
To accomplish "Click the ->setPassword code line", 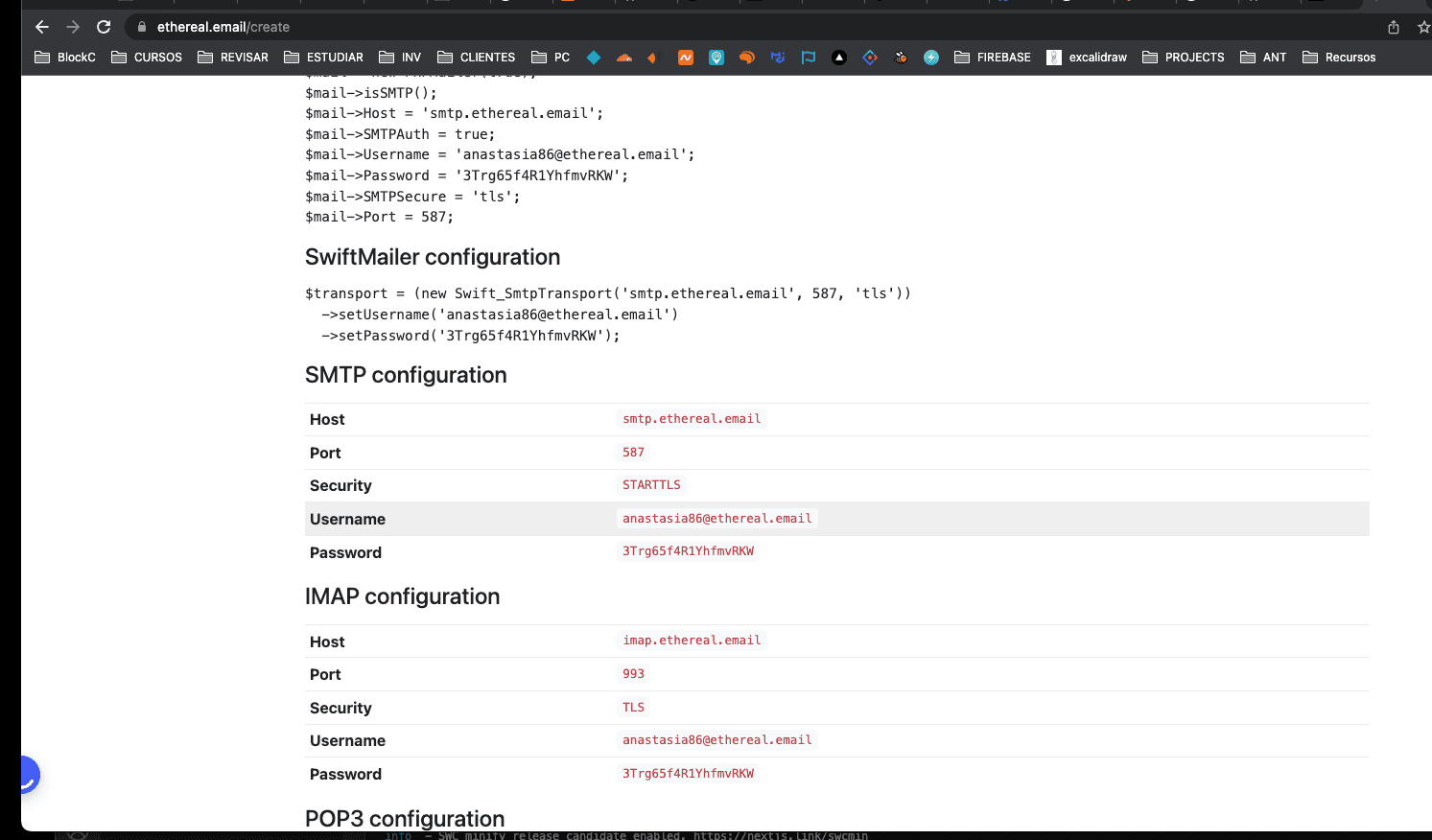I will 471,336.
